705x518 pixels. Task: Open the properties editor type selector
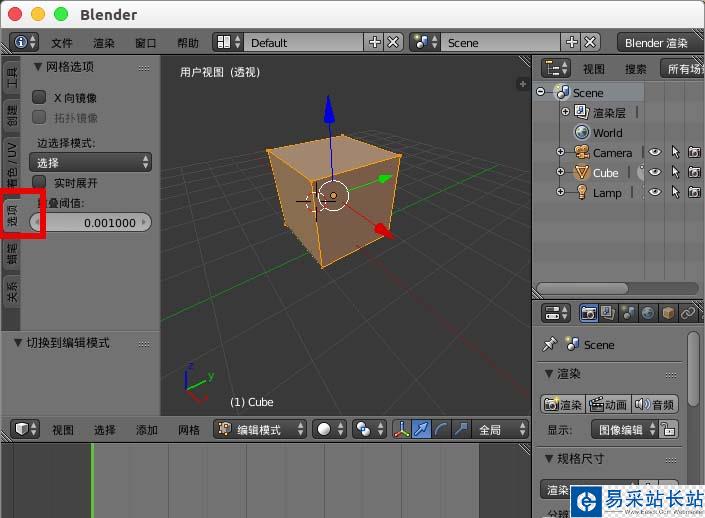556,313
